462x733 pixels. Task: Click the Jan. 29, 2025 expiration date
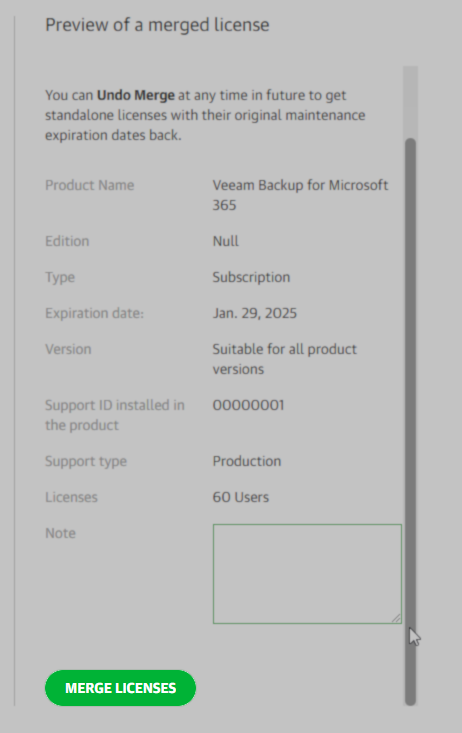pyautogui.click(x=254, y=313)
